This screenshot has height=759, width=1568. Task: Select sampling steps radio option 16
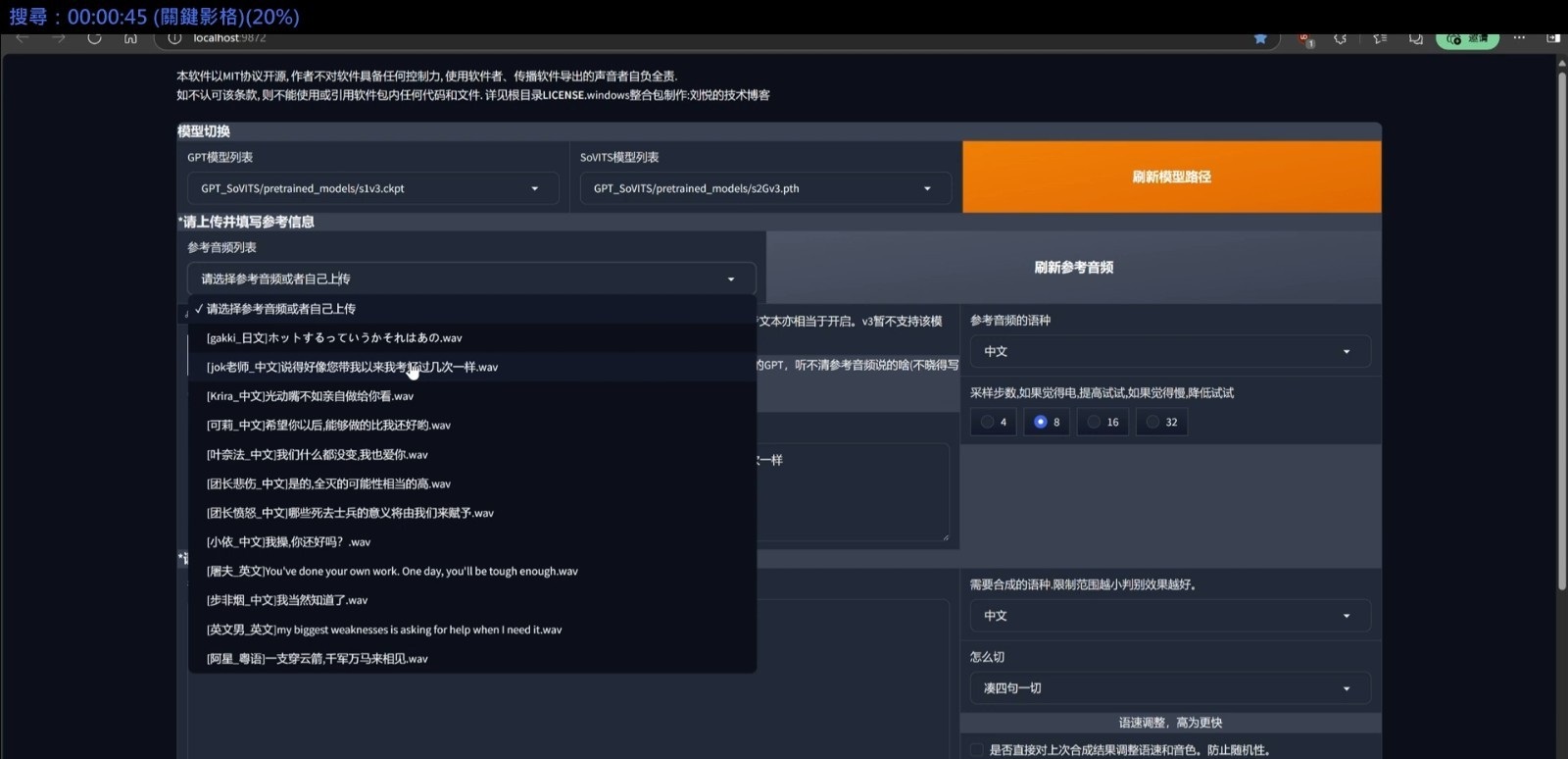tap(1102, 422)
